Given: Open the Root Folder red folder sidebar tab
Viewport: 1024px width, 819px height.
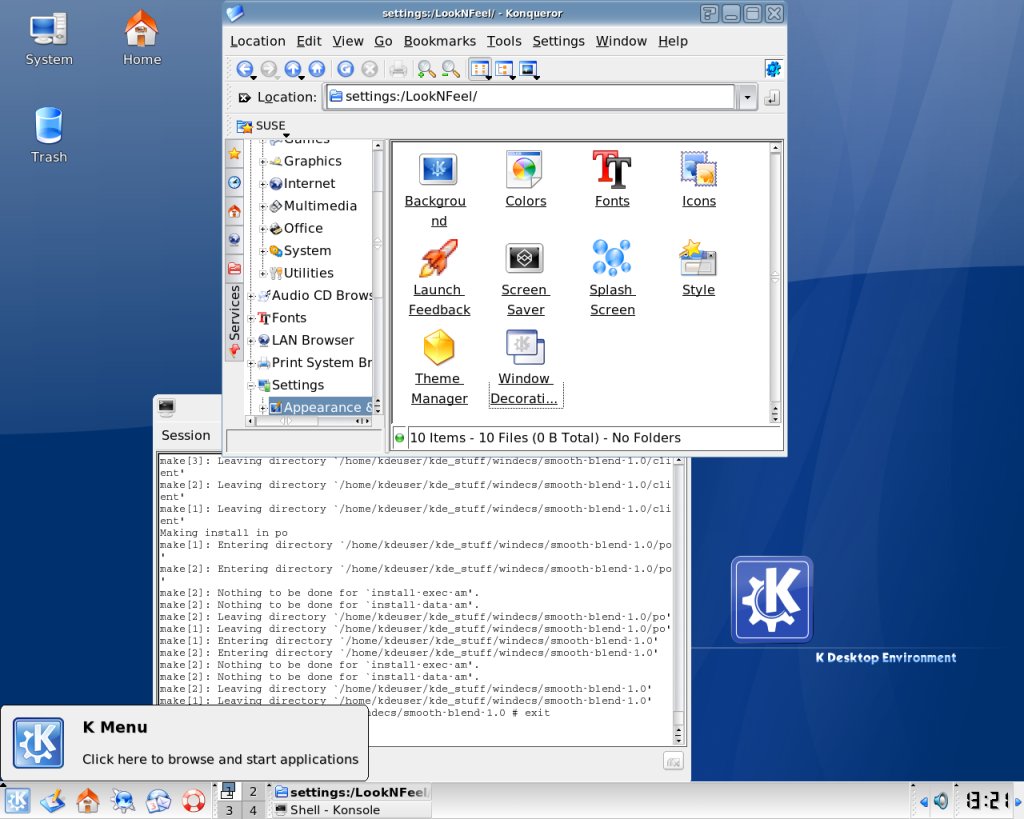Looking at the screenshot, I should click(234, 268).
